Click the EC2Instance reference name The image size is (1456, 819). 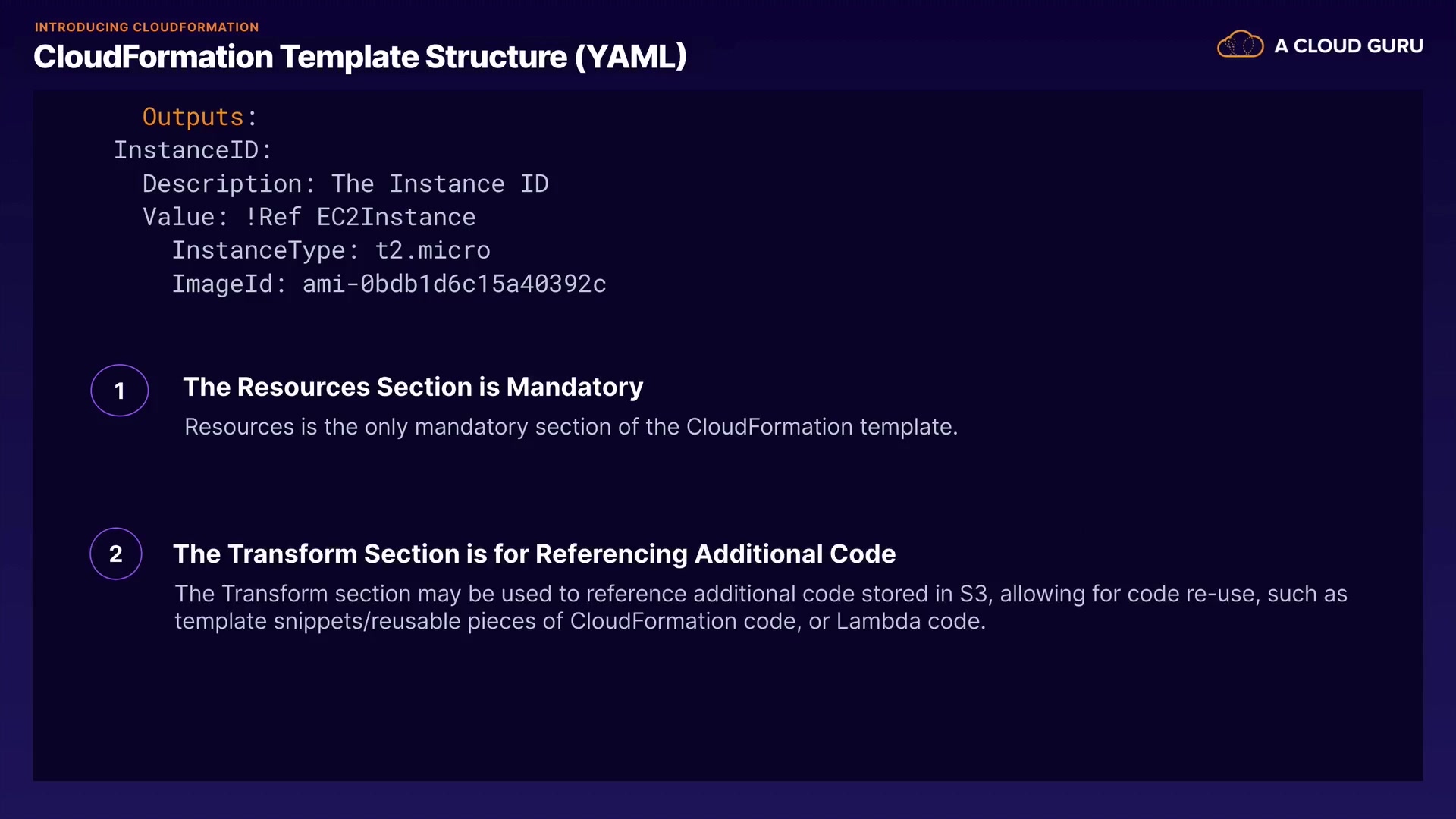click(396, 217)
